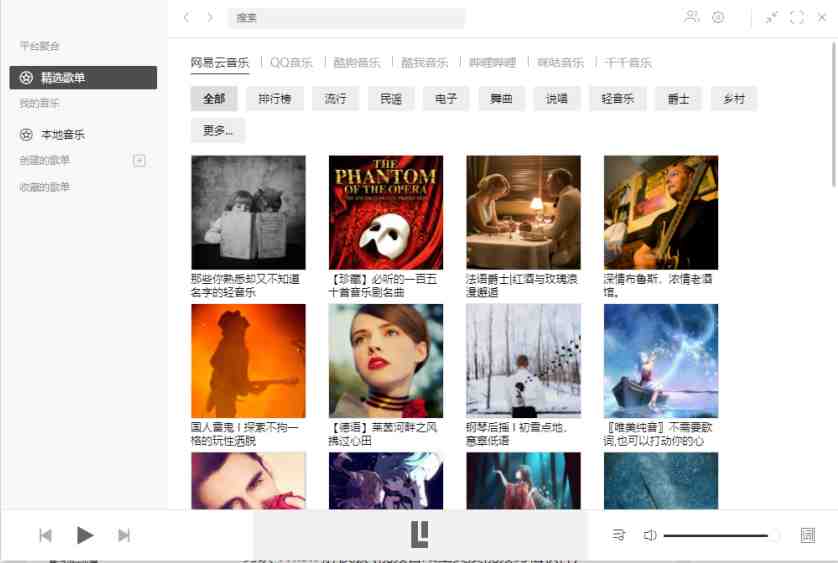Image resolution: width=838 pixels, height=563 pixels.
Task: Open playlist titled 〖唯美纯音〗
Action: 658,434
